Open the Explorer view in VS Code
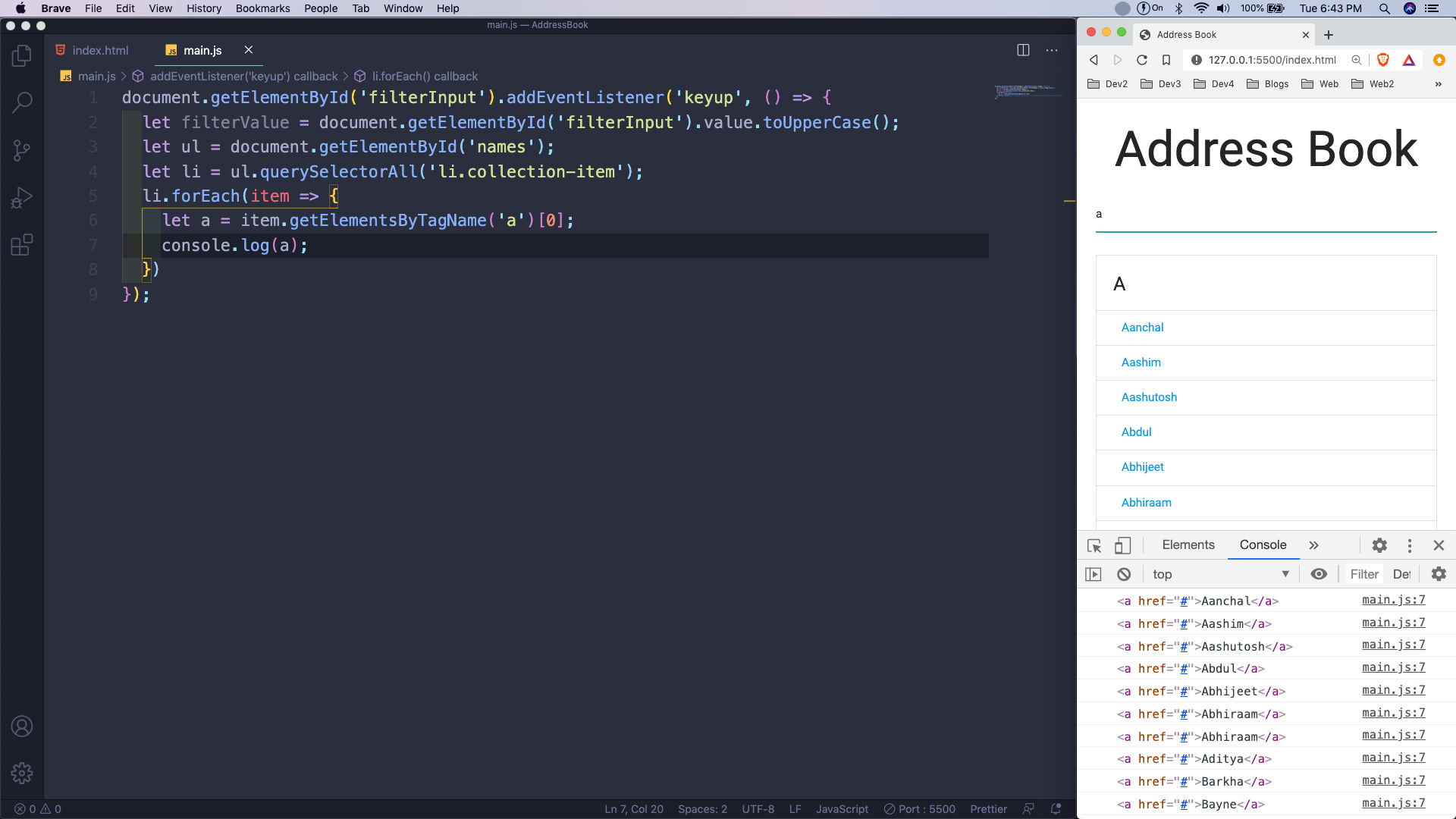1456x819 pixels. tap(22, 55)
